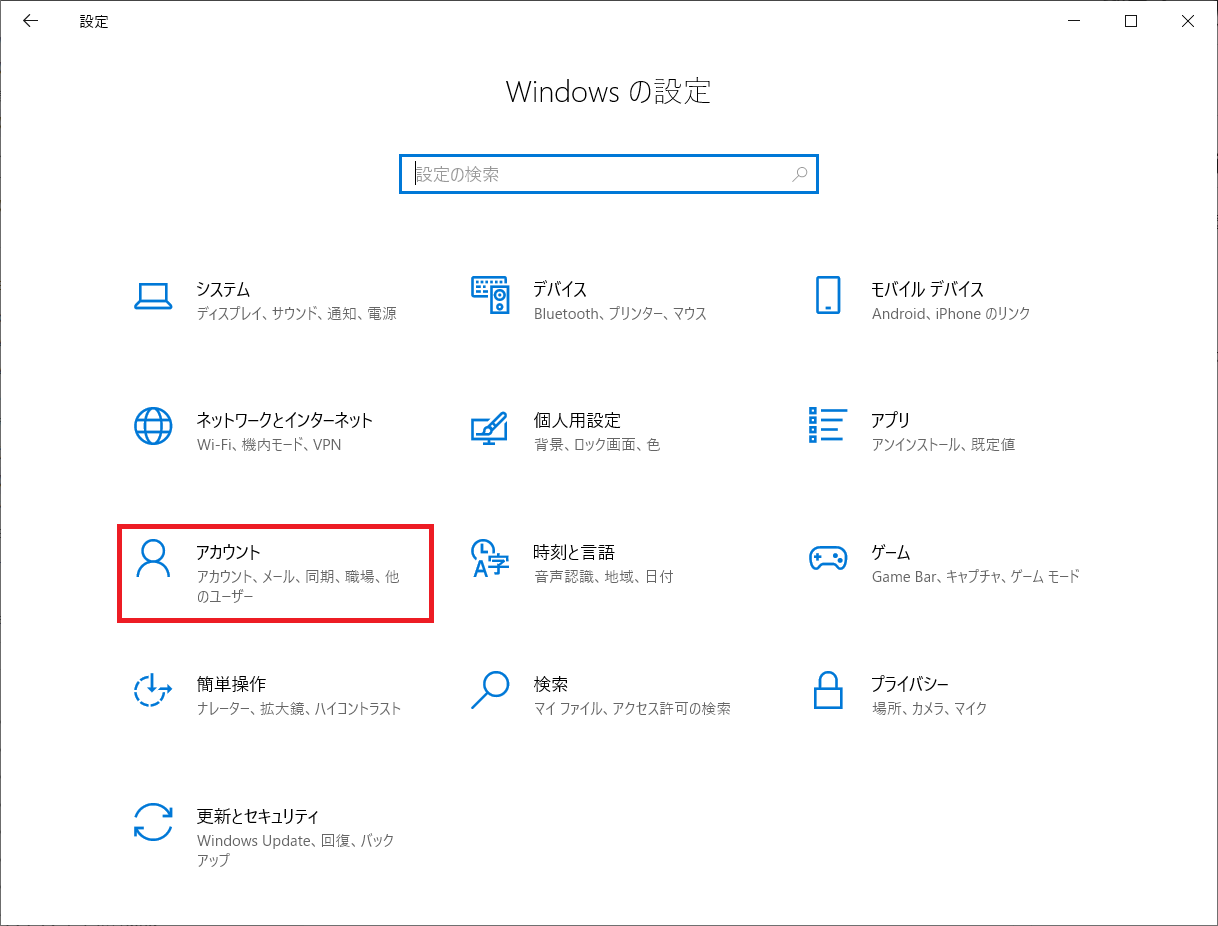The image size is (1218, 926).
Task: Click the Windows の設定 heading
Action: (608, 91)
